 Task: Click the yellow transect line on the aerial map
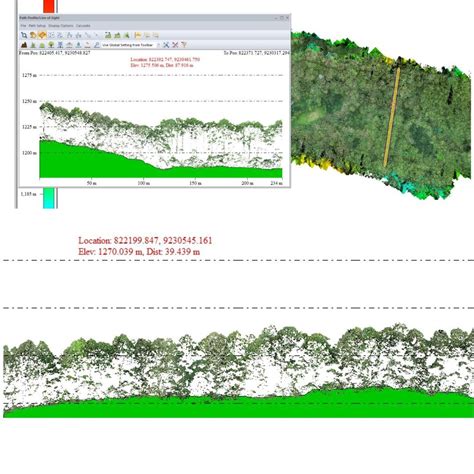point(392,117)
